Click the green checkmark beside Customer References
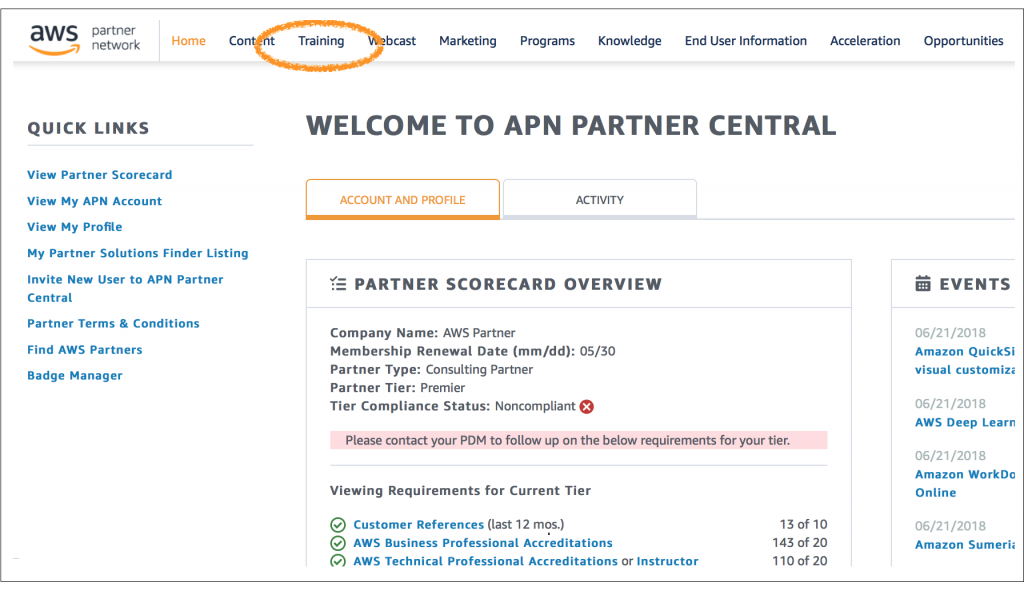The height and width of the screenshot is (595, 1024). pos(338,524)
